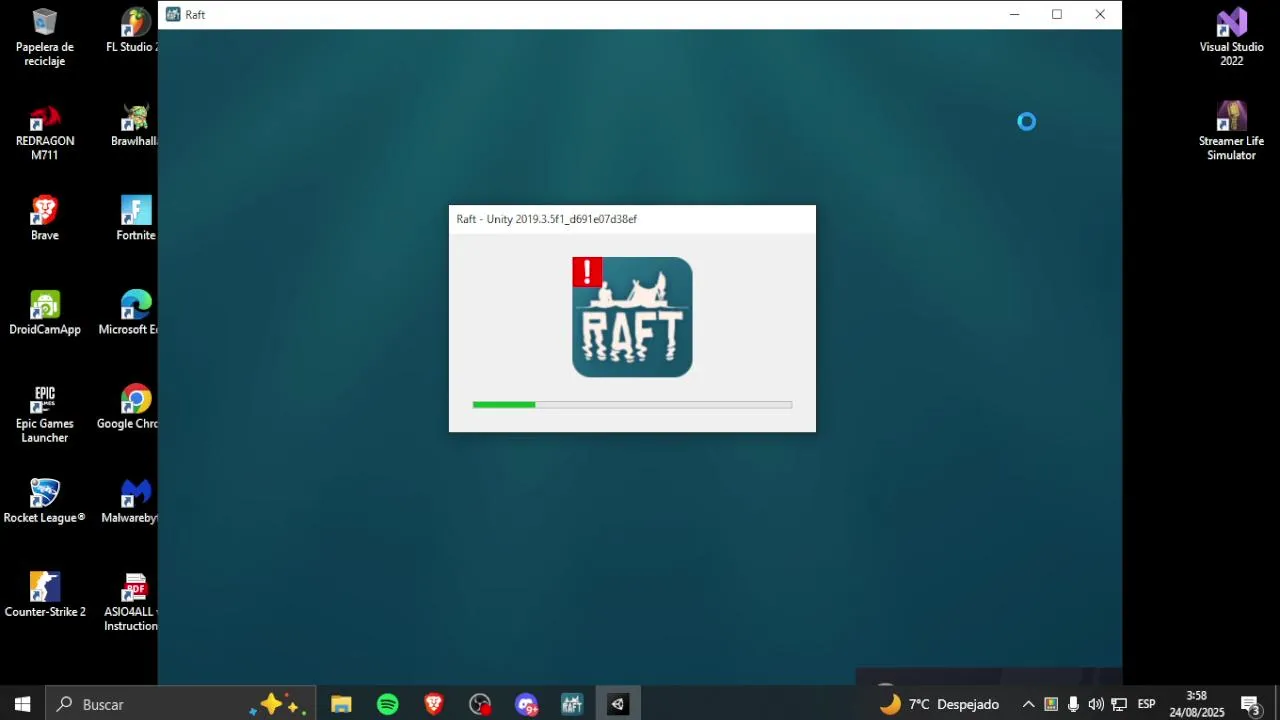This screenshot has width=1280, height=720.
Task: Select the Unity taskbar icon
Action: coord(618,704)
